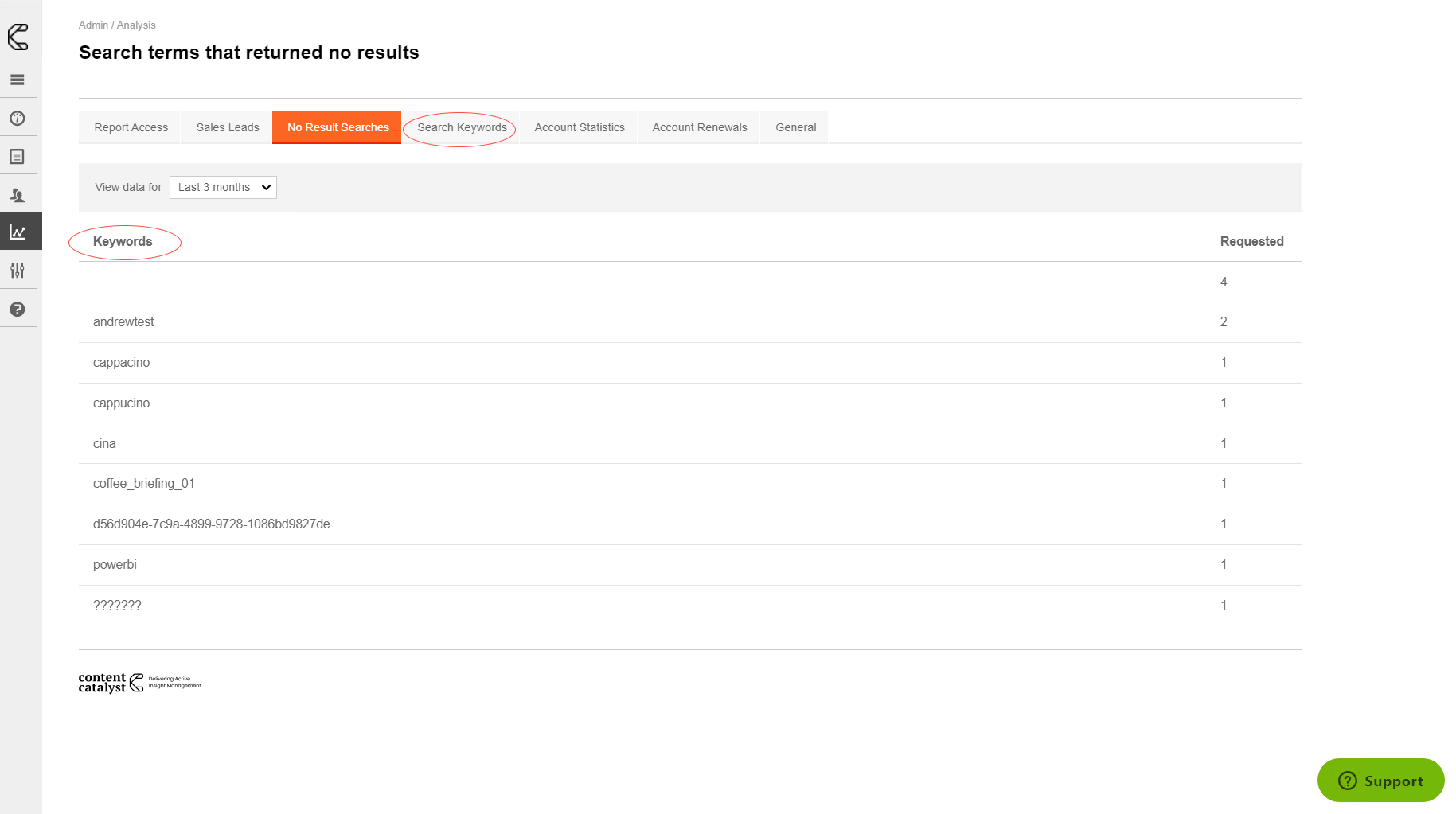Open the content document icon in sidebar
1456x814 pixels.
pos(18,157)
